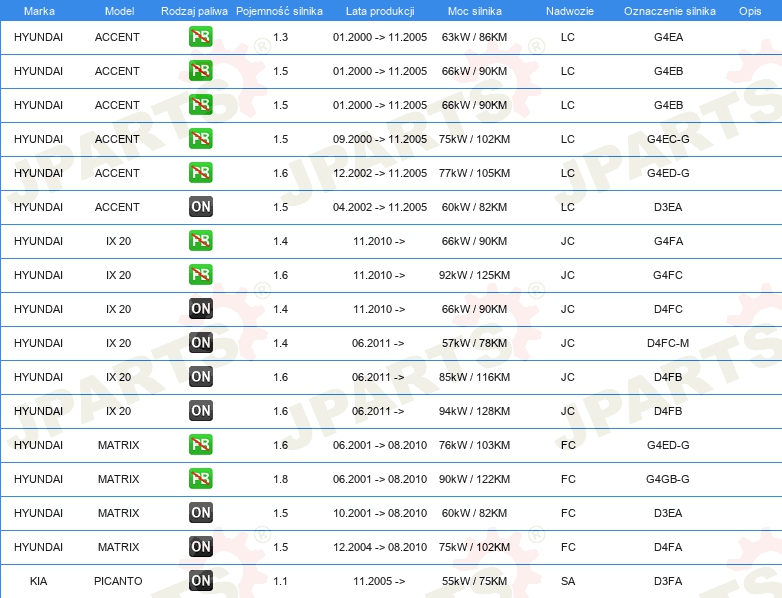Image resolution: width=782 pixels, height=598 pixels.
Task: Select petrol icon for IX 20 G4FC engine
Action: tap(200, 275)
